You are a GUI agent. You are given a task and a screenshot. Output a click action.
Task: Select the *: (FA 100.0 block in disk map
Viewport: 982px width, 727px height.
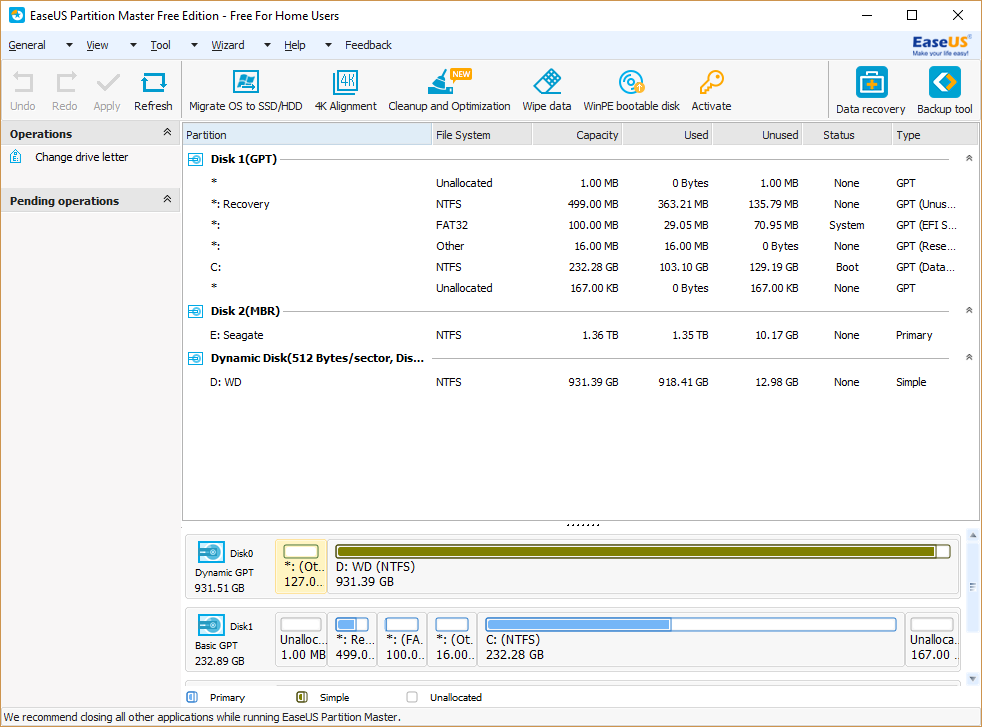click(402, 639)
